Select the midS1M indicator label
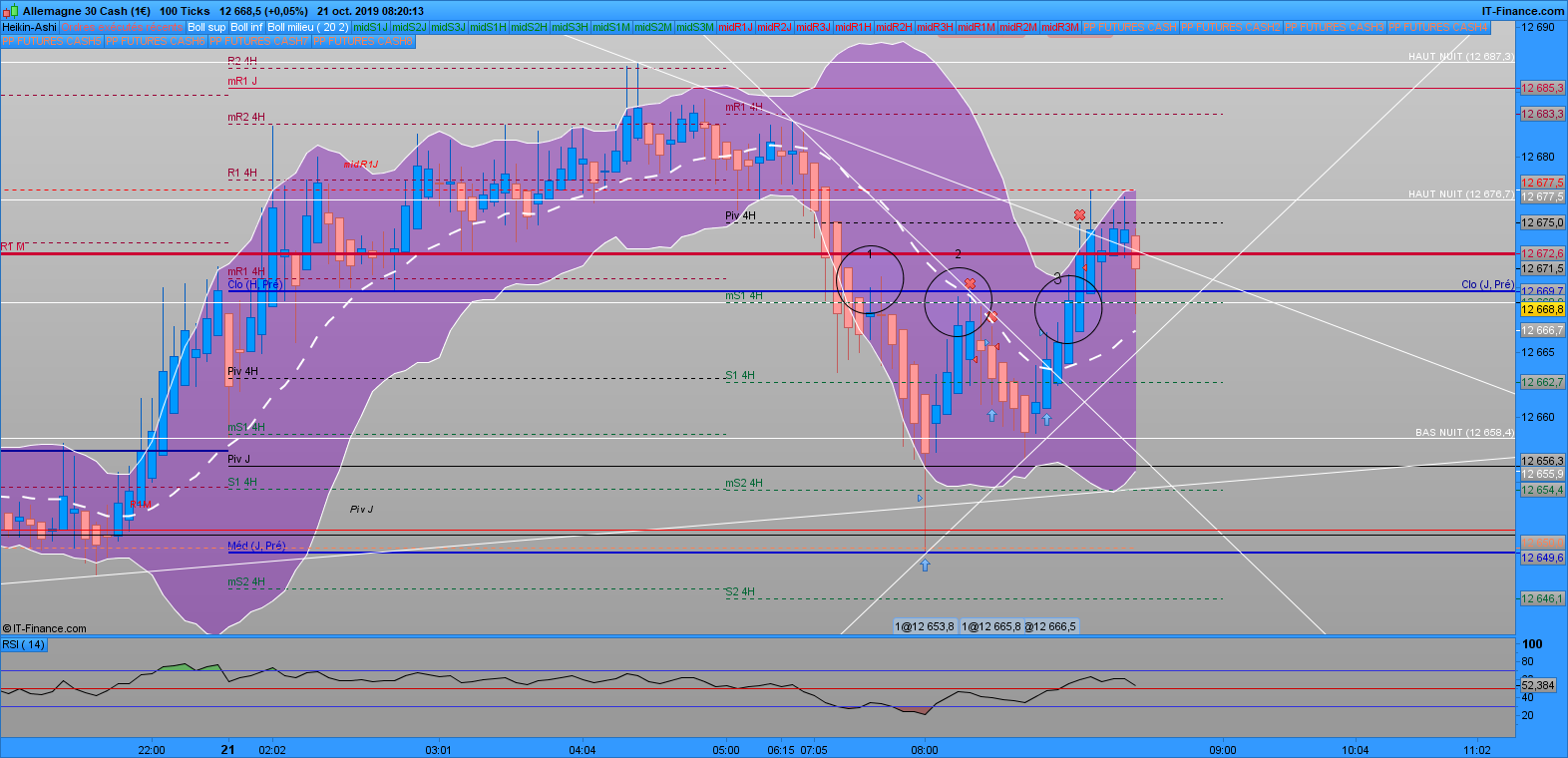 coord(610,27)
